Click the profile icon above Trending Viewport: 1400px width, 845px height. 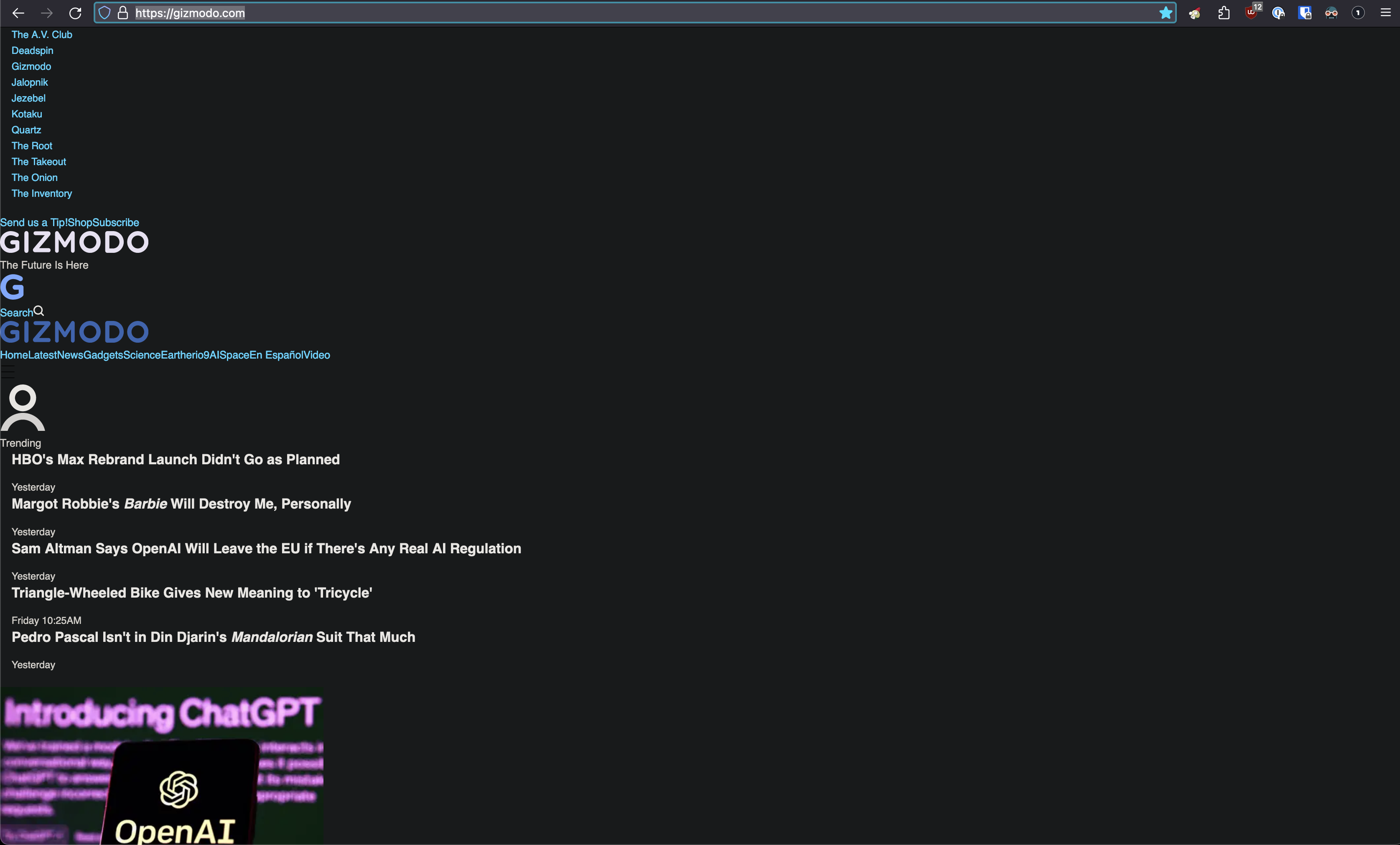23,408
